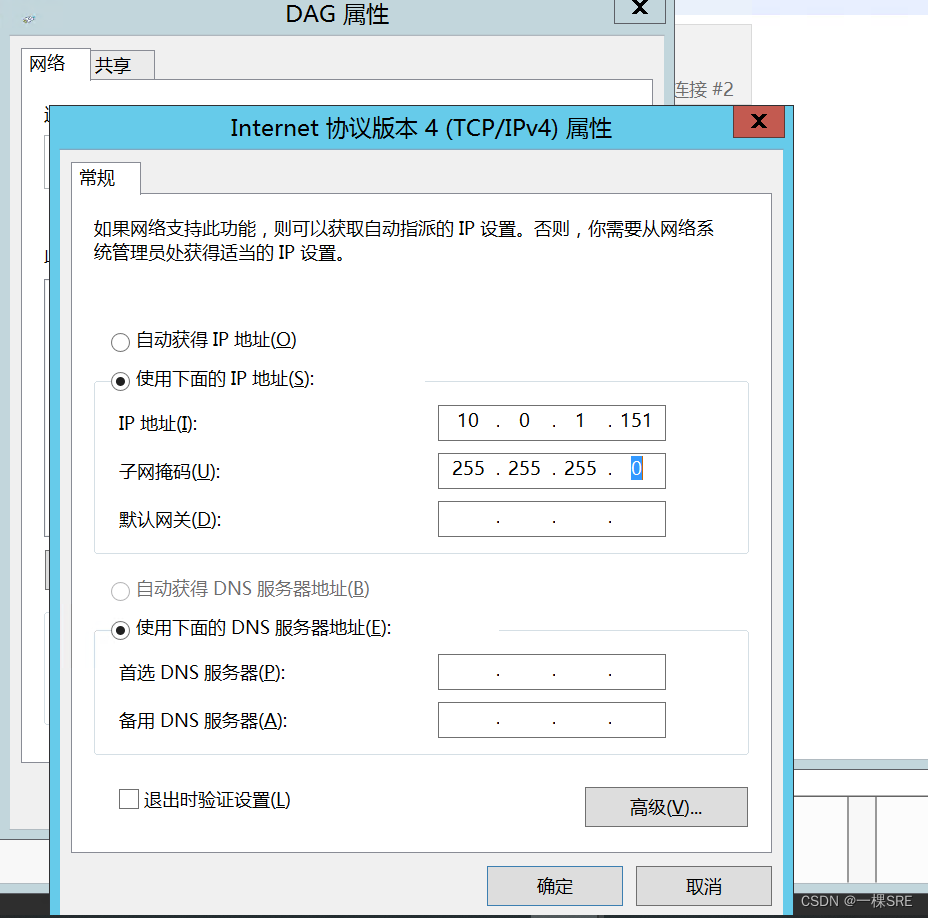Click the highlighted subnet mask last octet
The image size is (928, 918).
636,470
